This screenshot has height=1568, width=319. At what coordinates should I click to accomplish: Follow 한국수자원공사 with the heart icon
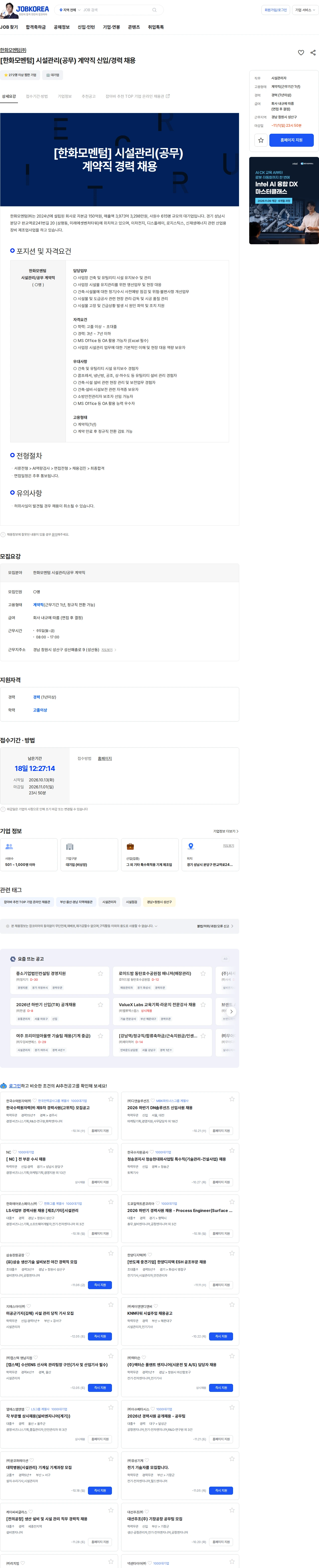tap(151, 1152)
